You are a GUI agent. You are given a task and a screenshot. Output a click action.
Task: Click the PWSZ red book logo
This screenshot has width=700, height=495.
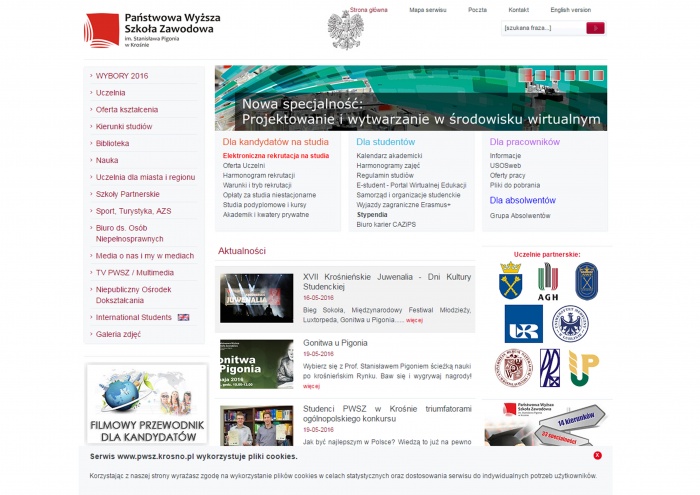click(102, 30)
